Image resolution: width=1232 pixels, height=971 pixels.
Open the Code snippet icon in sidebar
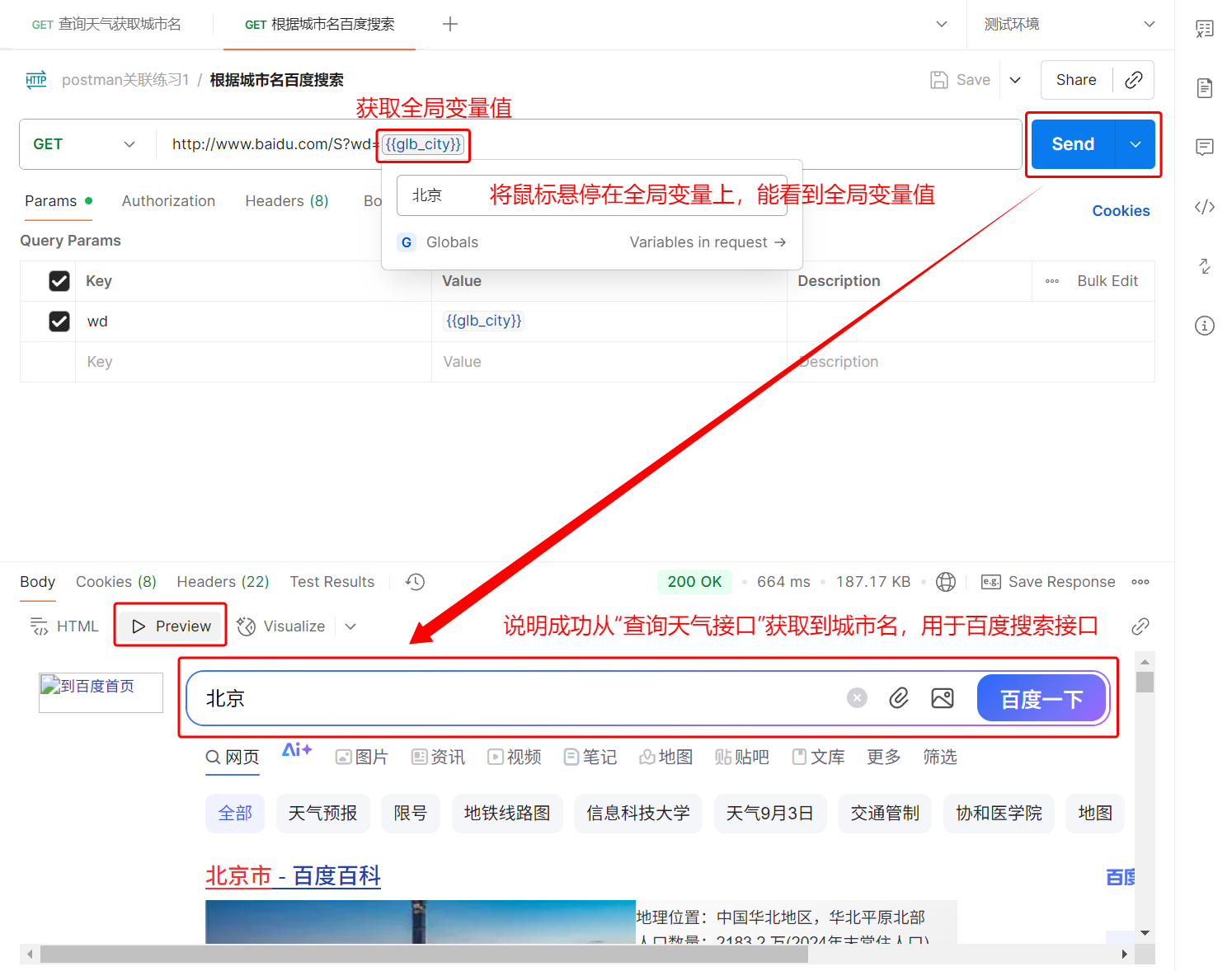(x=1205, y=207)
